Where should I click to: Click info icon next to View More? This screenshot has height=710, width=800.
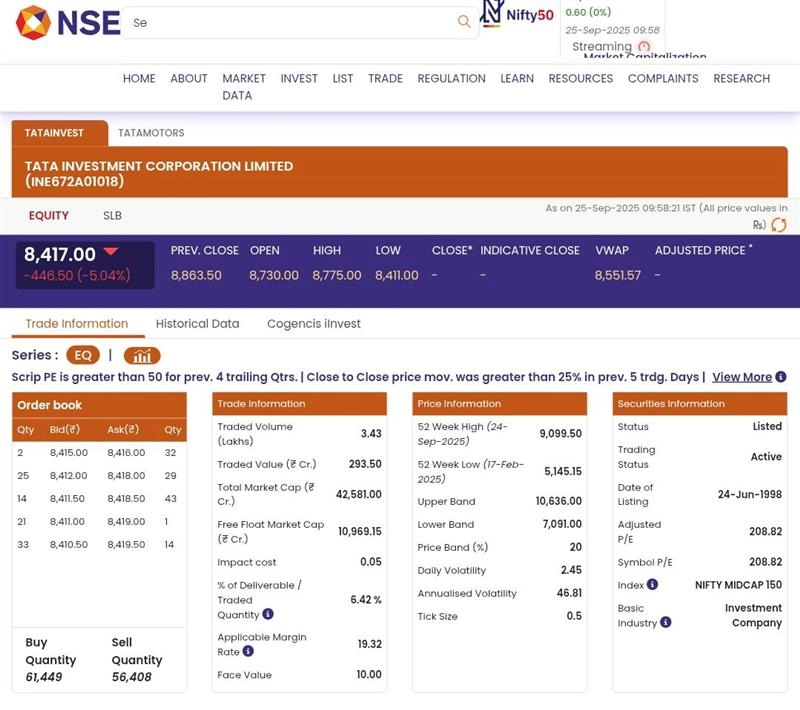tap(781, 377)
